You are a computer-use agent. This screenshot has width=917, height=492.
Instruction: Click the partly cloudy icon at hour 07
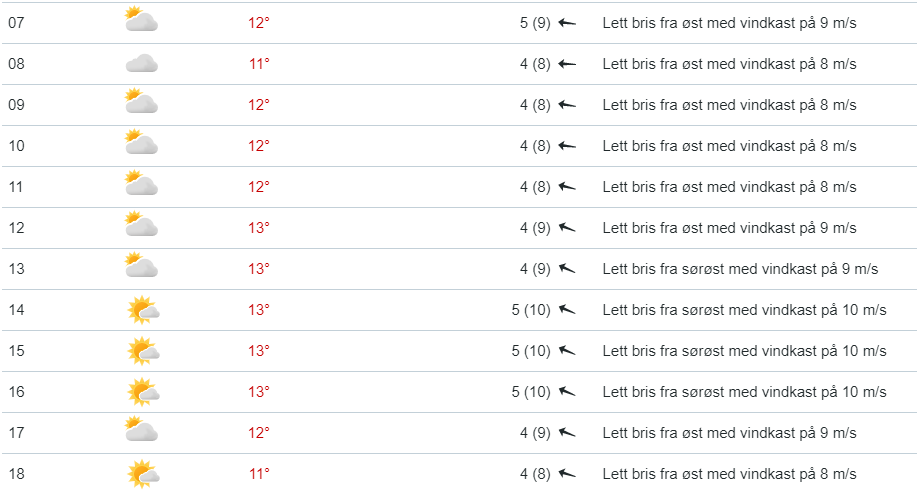[x=142, y=22]
